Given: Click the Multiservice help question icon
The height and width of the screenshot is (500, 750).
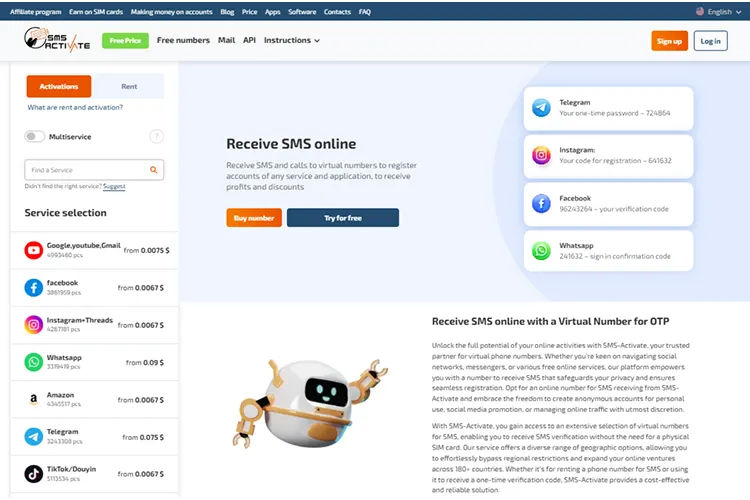Looking at the screenshot, I should click(156, 136).
